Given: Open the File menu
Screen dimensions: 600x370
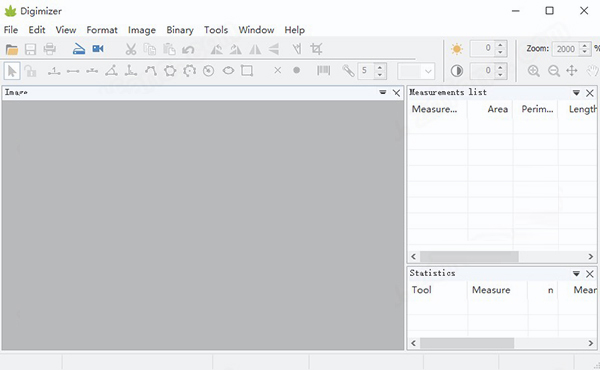Looking at the screenshot, I should 11,30.
